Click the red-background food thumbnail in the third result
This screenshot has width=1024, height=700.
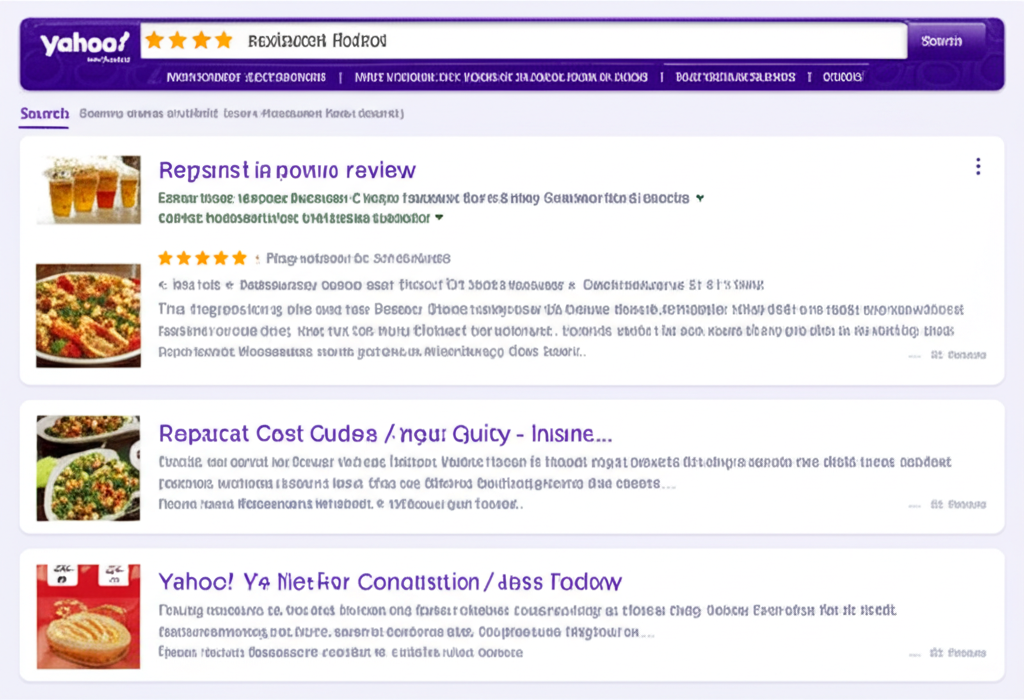(88, 615)
